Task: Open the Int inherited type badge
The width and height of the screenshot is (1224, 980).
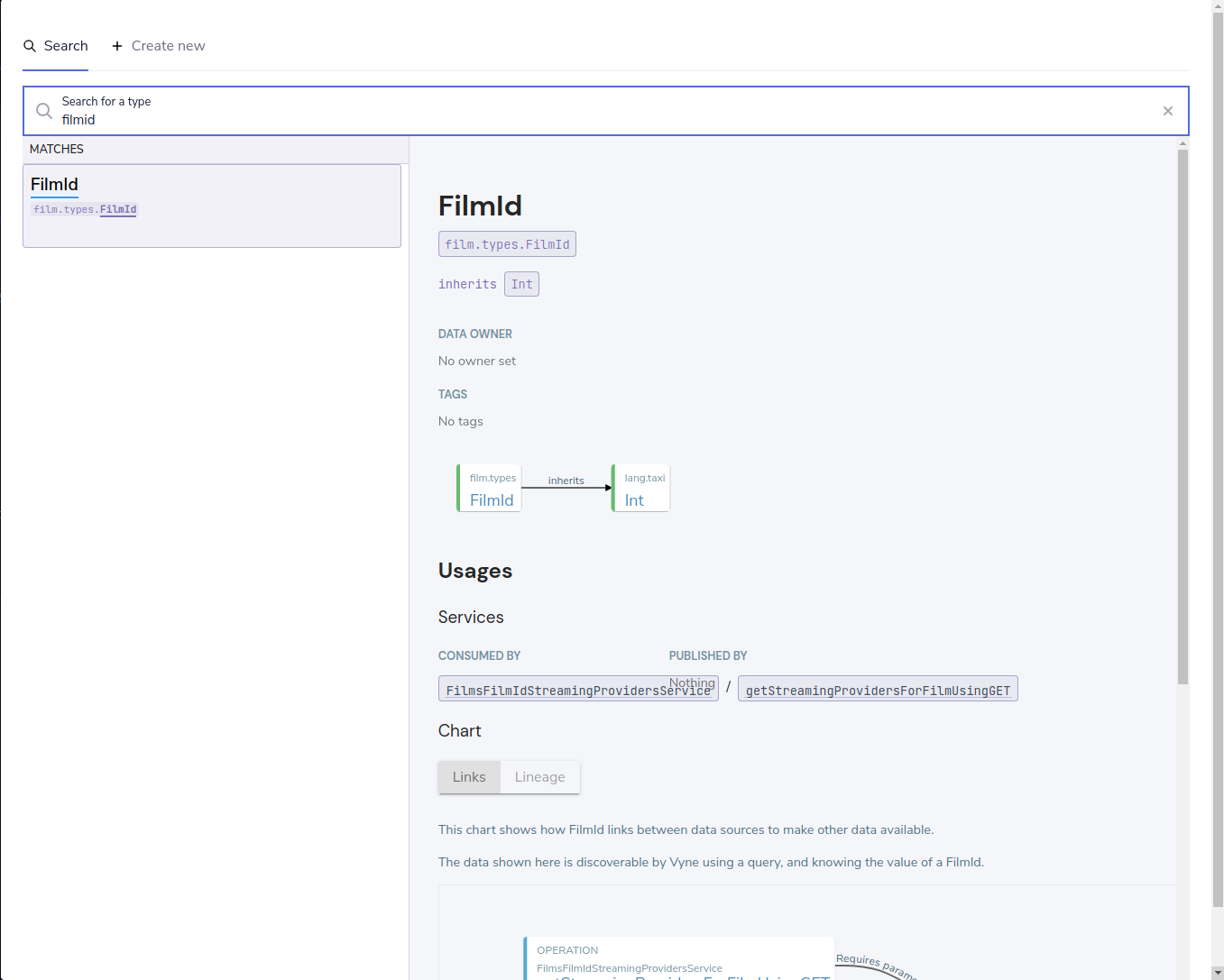Action: click(521, 284)
